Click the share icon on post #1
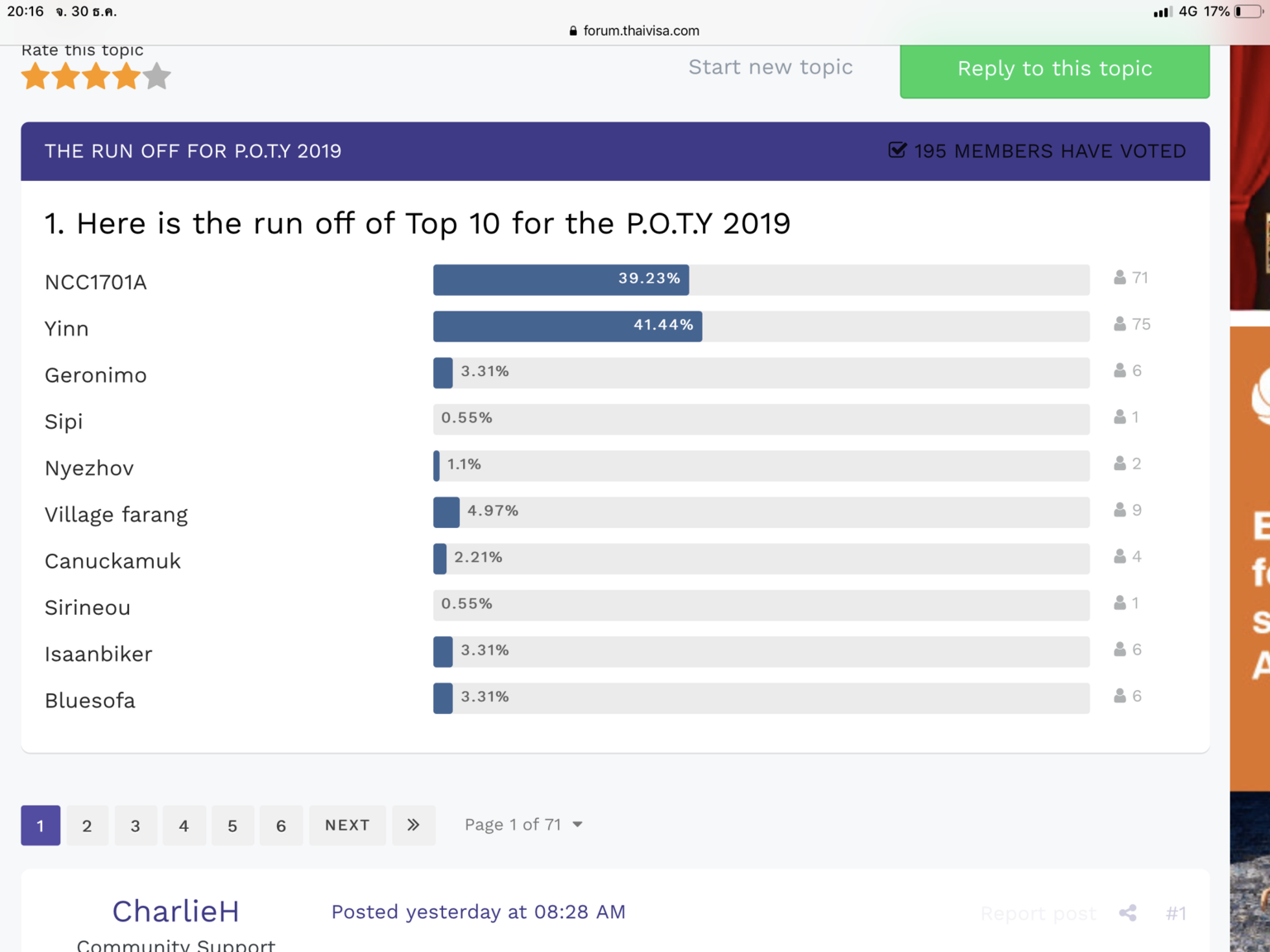The width and height of the screenshot is (1270, 952). (x=1128, y=912)
